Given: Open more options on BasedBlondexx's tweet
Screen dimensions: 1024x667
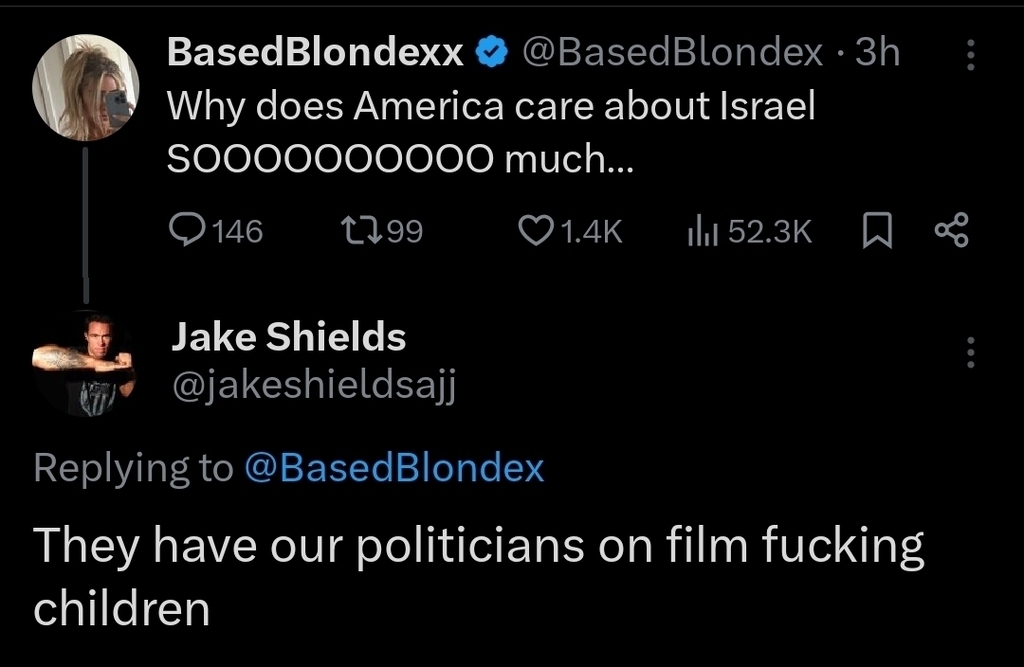Looking at the screenshot, I should pos(969,55).
